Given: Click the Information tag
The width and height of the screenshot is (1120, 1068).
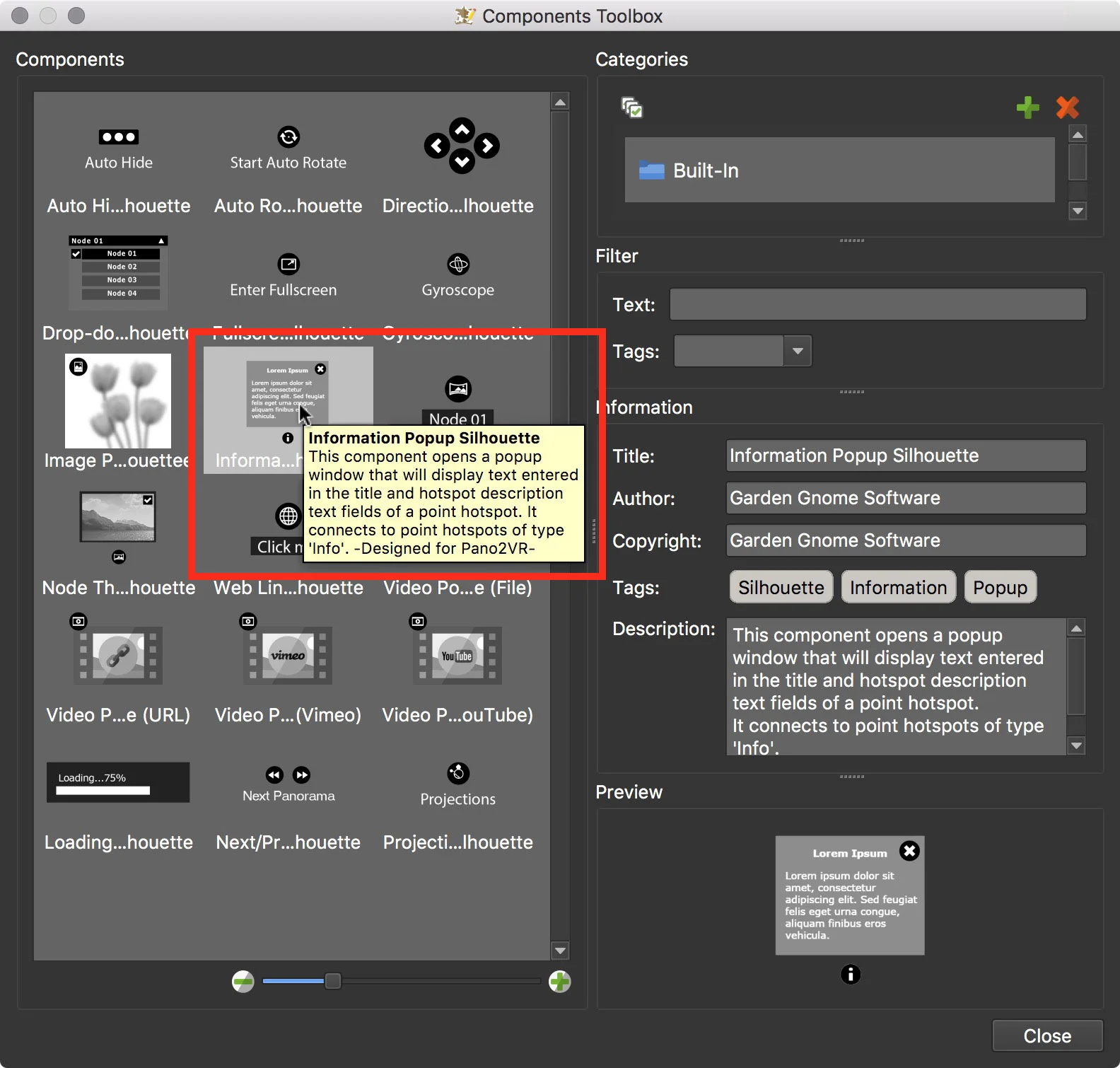Looking at the screenshot, I should [x=898, y=587].
